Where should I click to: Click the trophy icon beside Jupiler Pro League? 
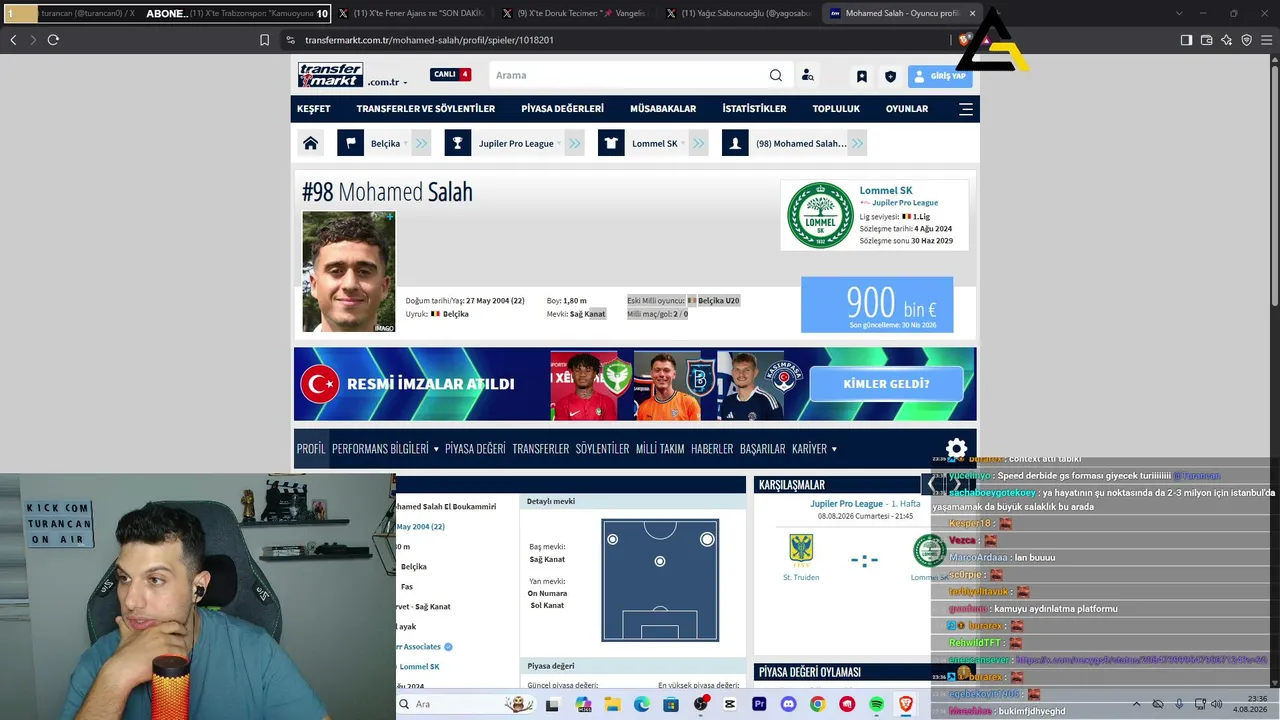point(458,143)
